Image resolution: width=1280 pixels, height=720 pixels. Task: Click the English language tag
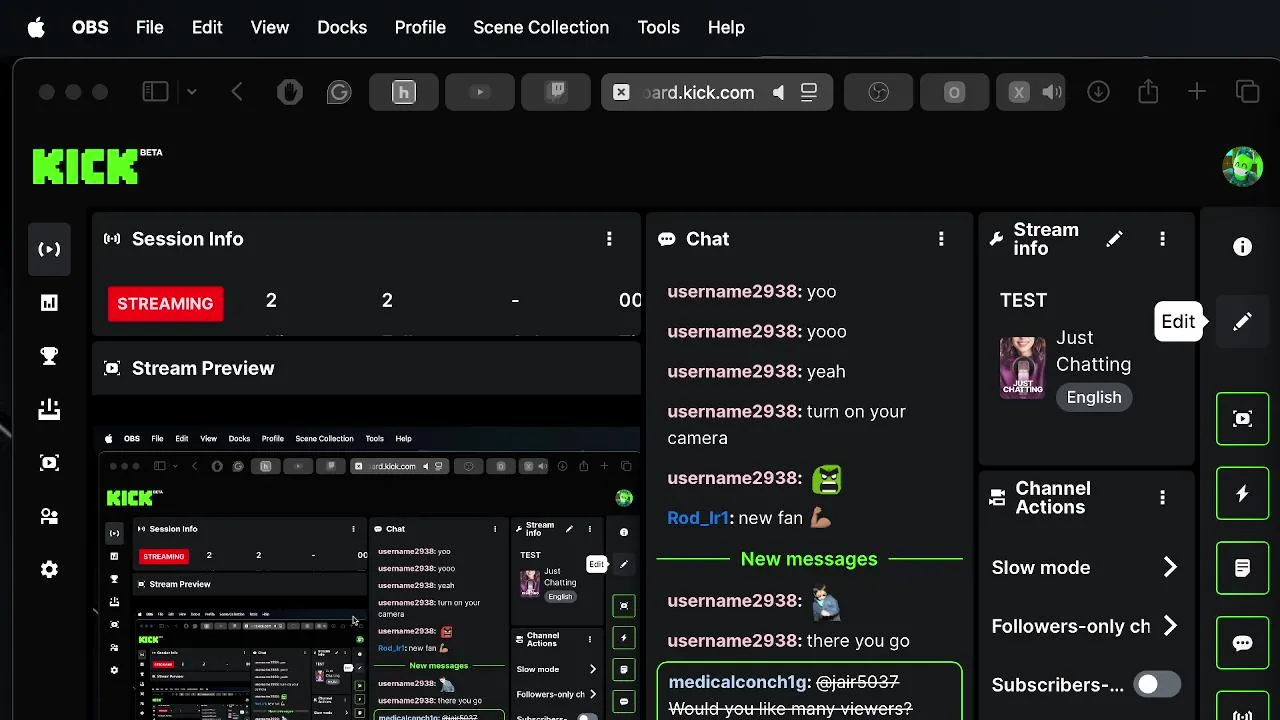pyautogui.click(x=1094, y=397)
